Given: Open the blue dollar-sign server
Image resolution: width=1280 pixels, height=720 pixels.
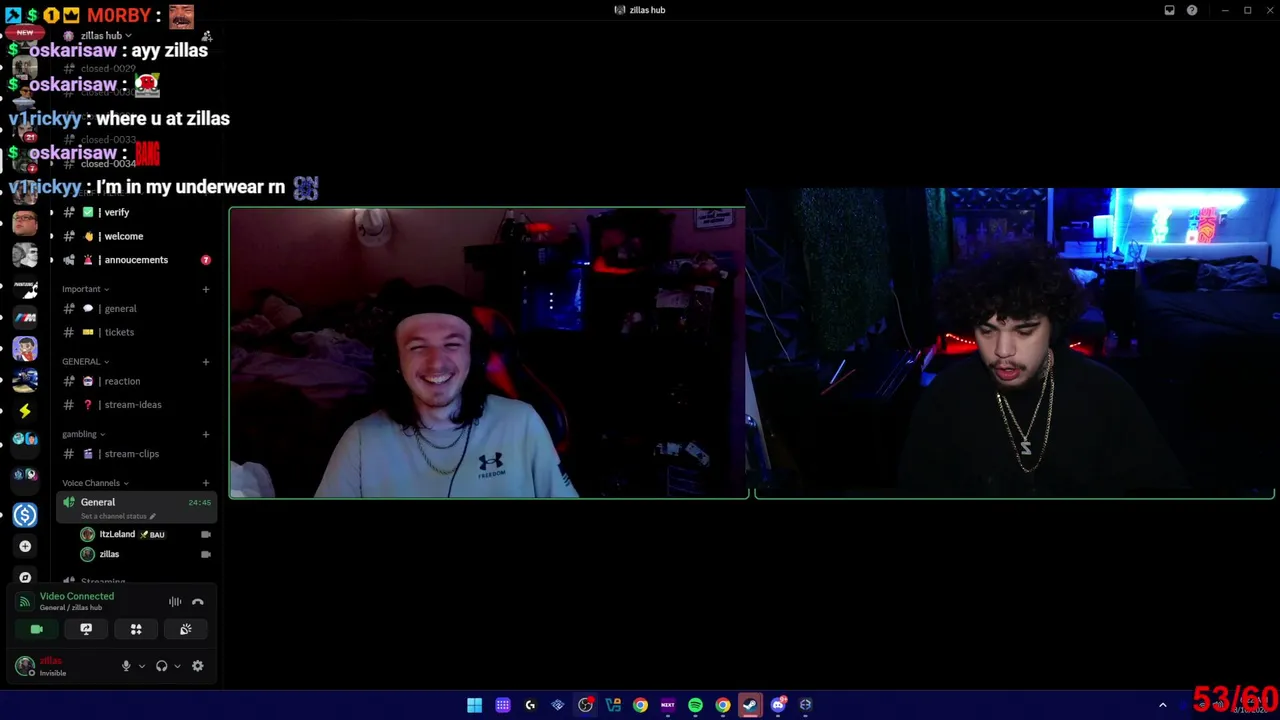Looking at the screenshot, I should (25, 515).
